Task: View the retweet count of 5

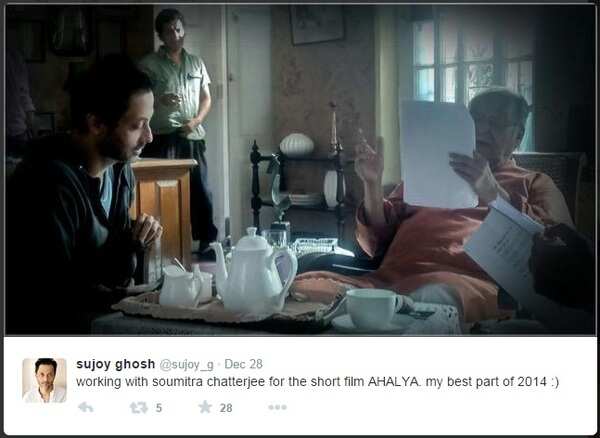Action: click(159, 408)
